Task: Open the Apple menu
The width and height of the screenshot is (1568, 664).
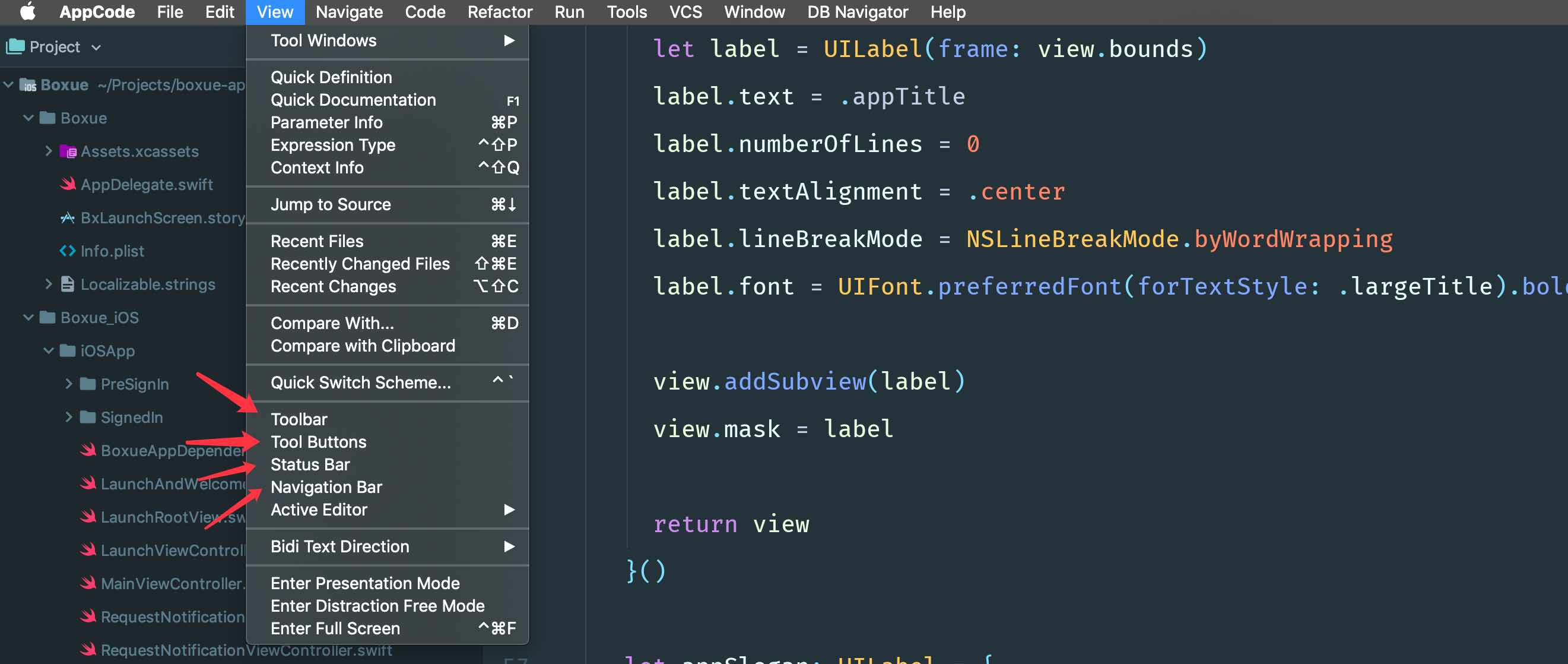Action: point(27,11)
